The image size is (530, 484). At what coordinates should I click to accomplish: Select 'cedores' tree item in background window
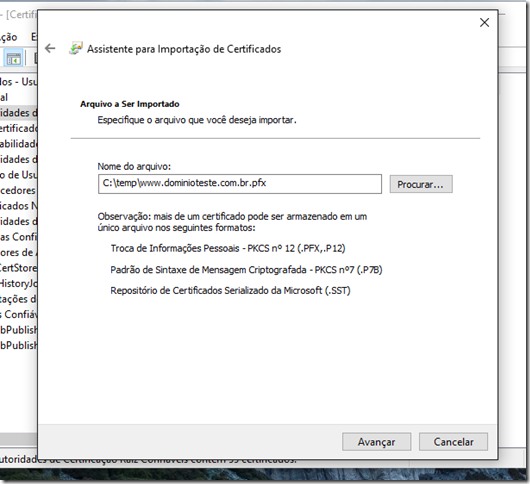coord(18,190)
